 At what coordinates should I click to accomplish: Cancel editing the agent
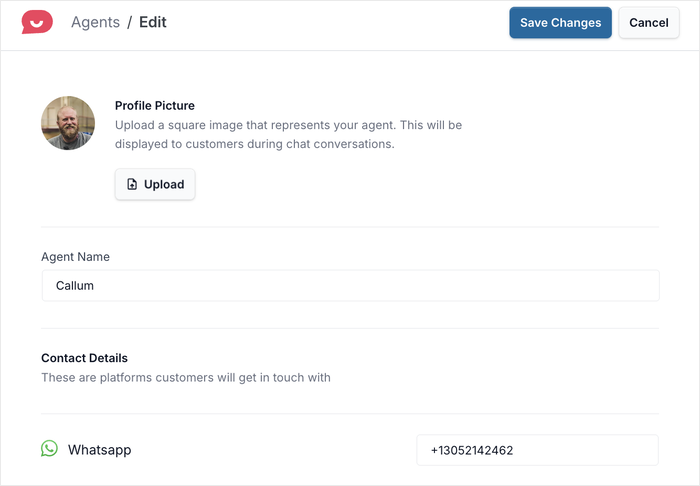pos(648,23)
